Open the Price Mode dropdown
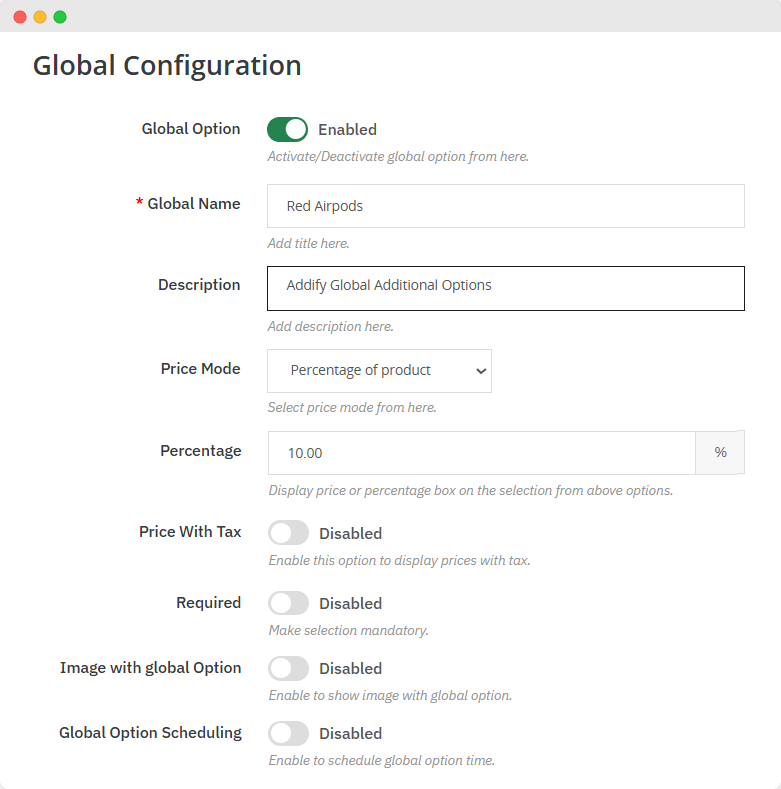The height and width of the screenshot is (789, 781). pos(379,370)
